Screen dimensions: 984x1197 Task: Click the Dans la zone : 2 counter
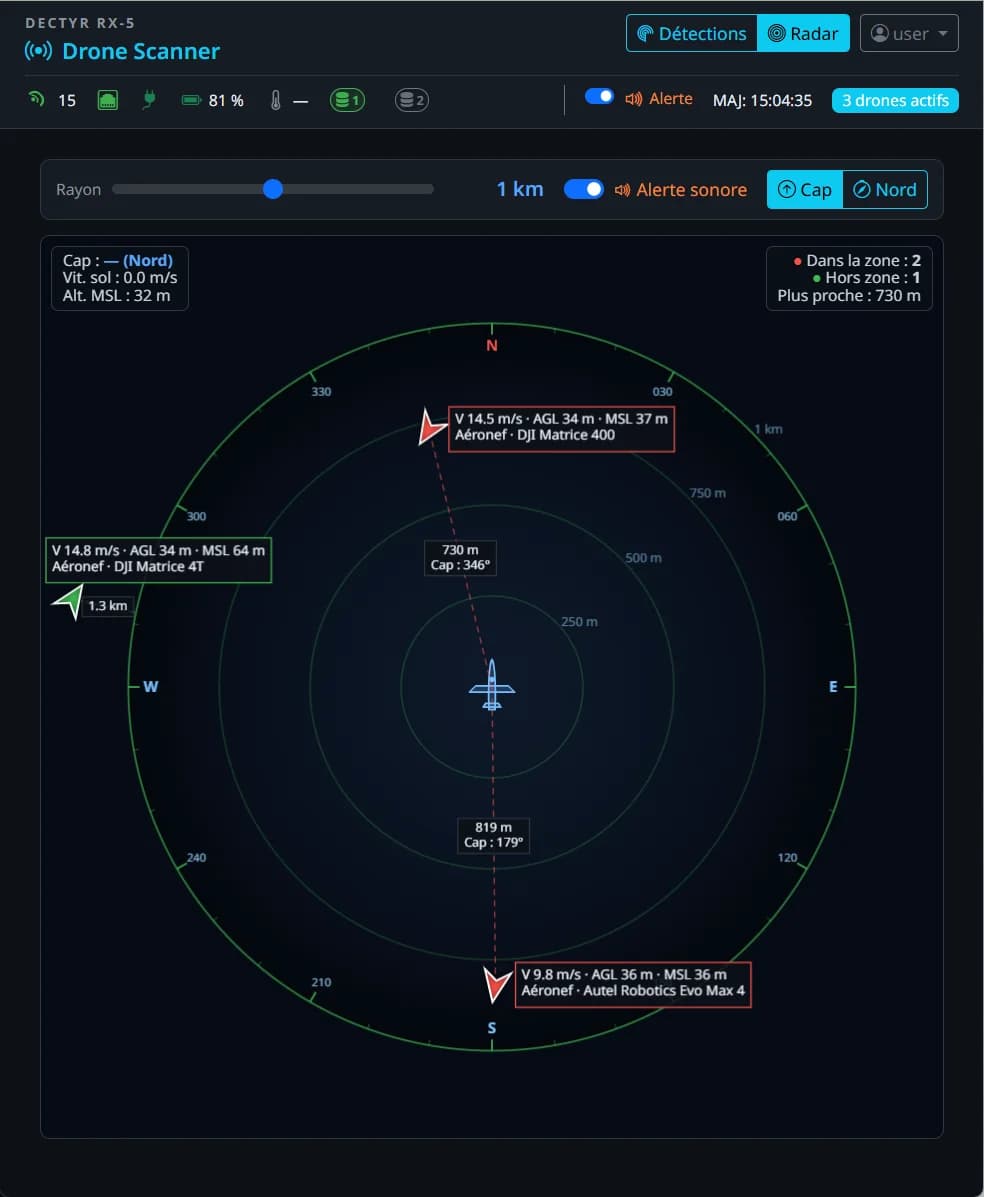point(857,260)
